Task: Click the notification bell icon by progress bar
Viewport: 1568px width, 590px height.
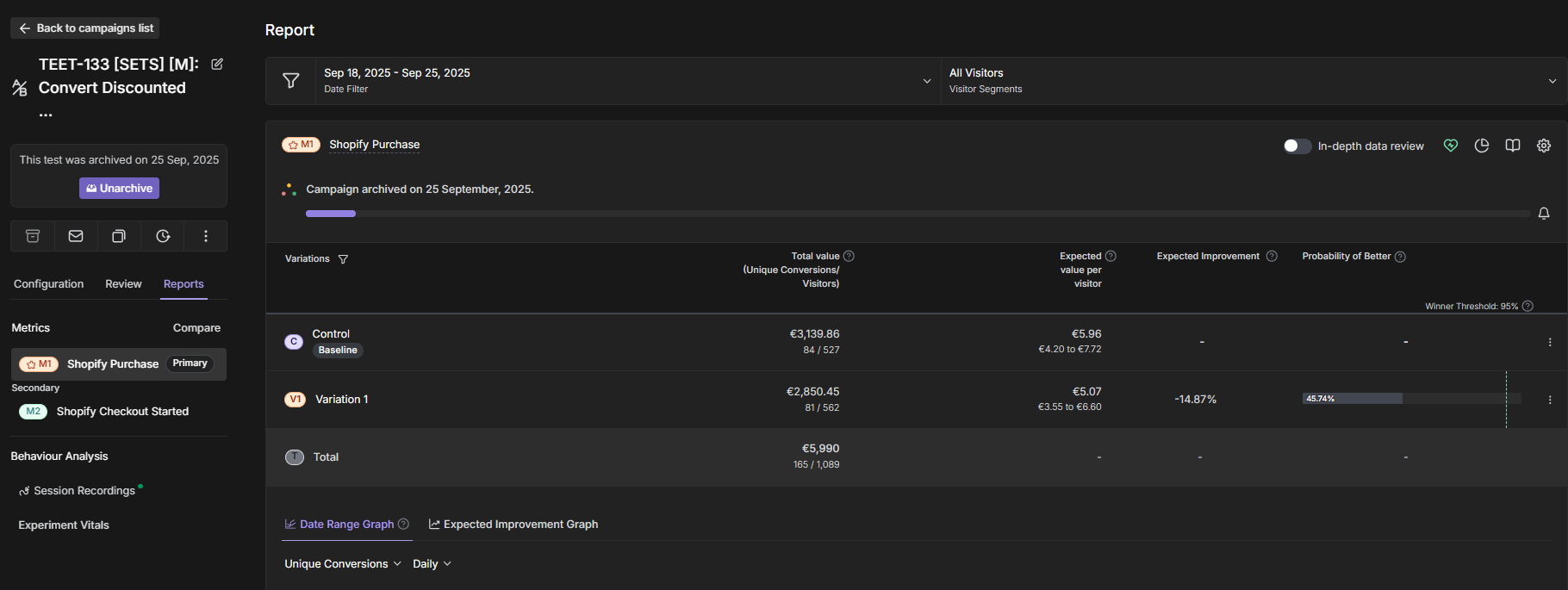Action: pos(1544,214)
